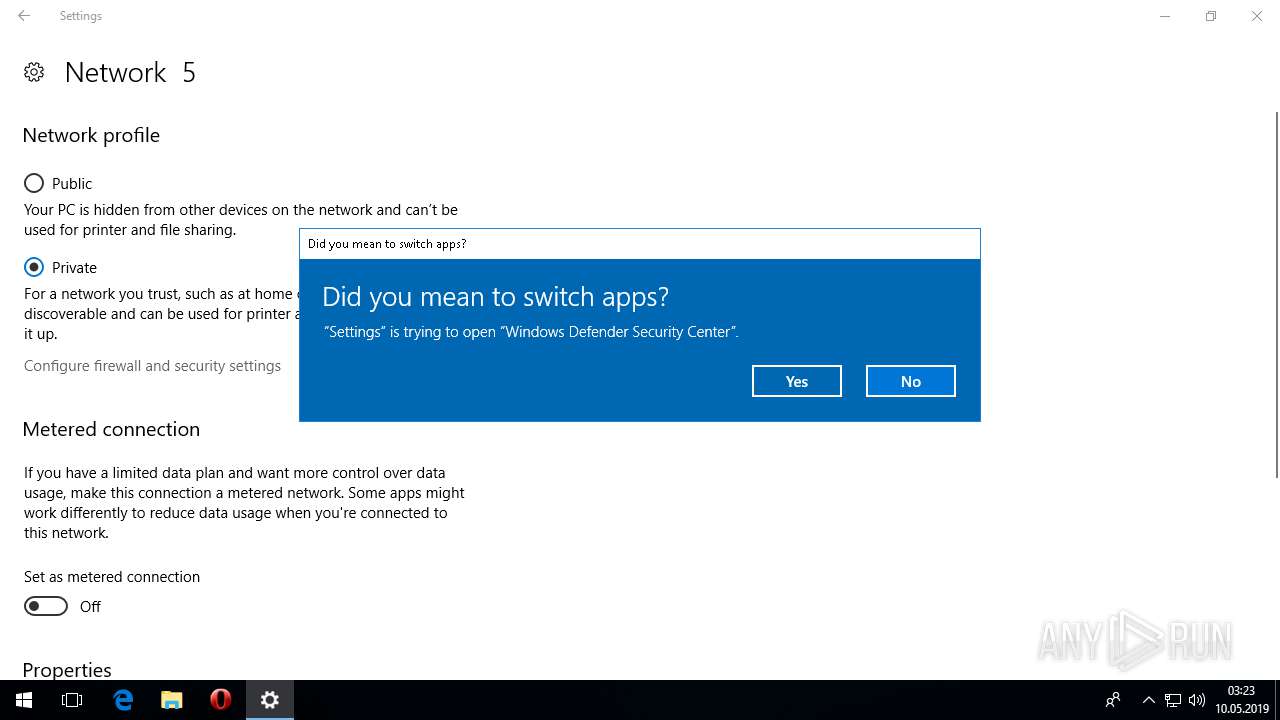
Task: Decline switching apps with No
Action: coord(911,381)
